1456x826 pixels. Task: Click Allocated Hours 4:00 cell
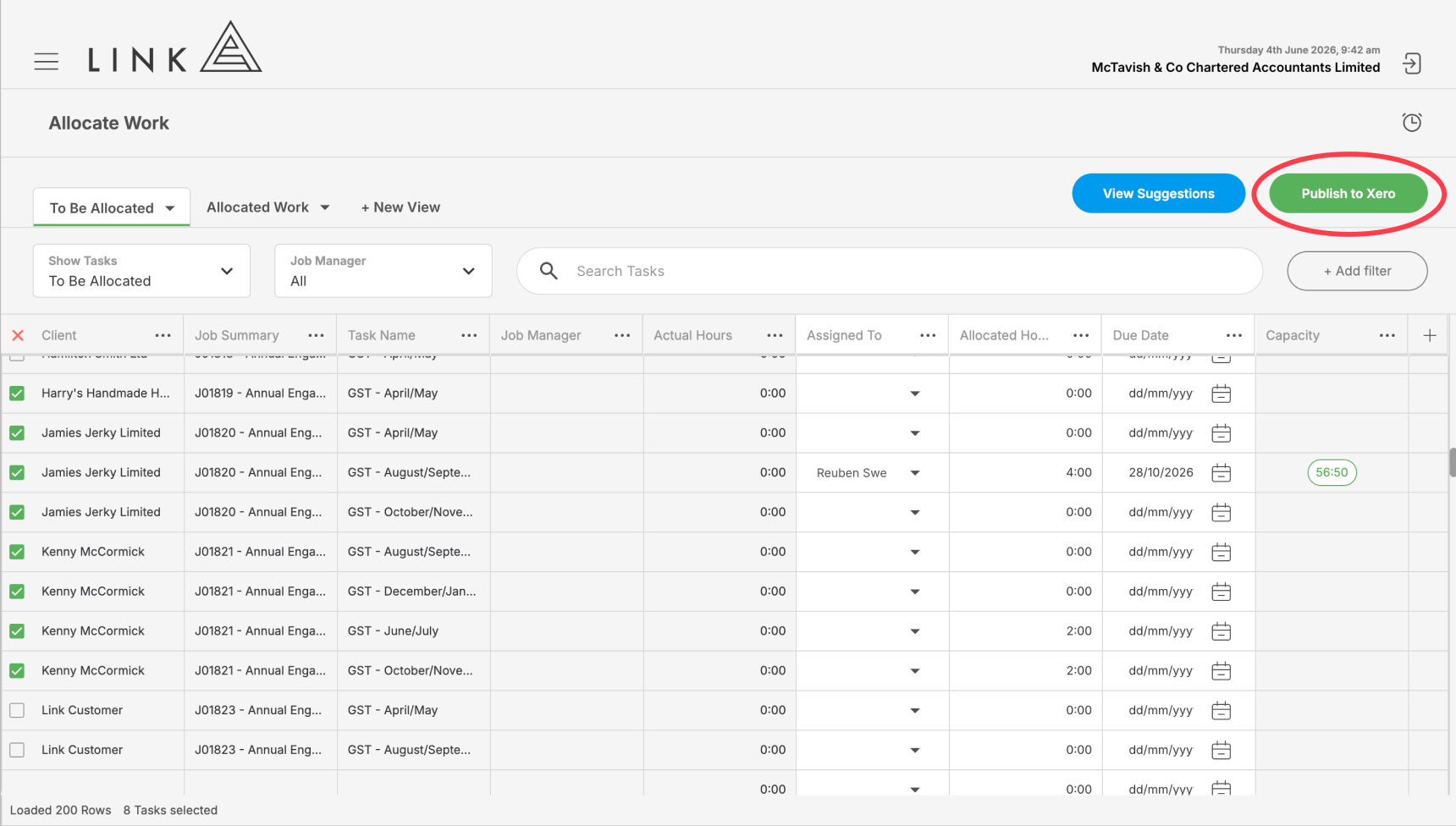point(1025,472)
